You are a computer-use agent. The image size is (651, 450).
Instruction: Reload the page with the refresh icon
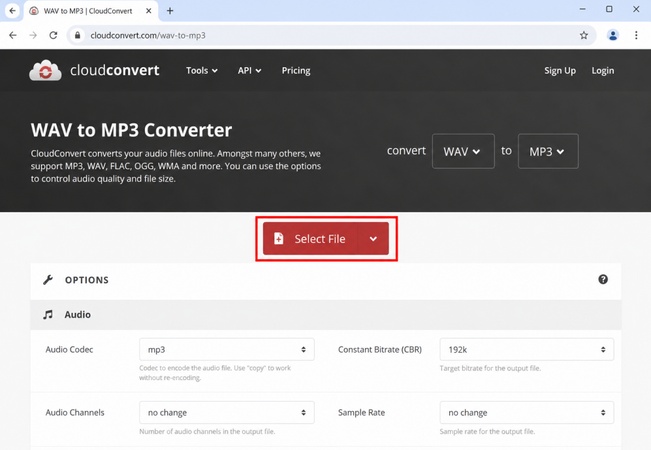[53, 35]
